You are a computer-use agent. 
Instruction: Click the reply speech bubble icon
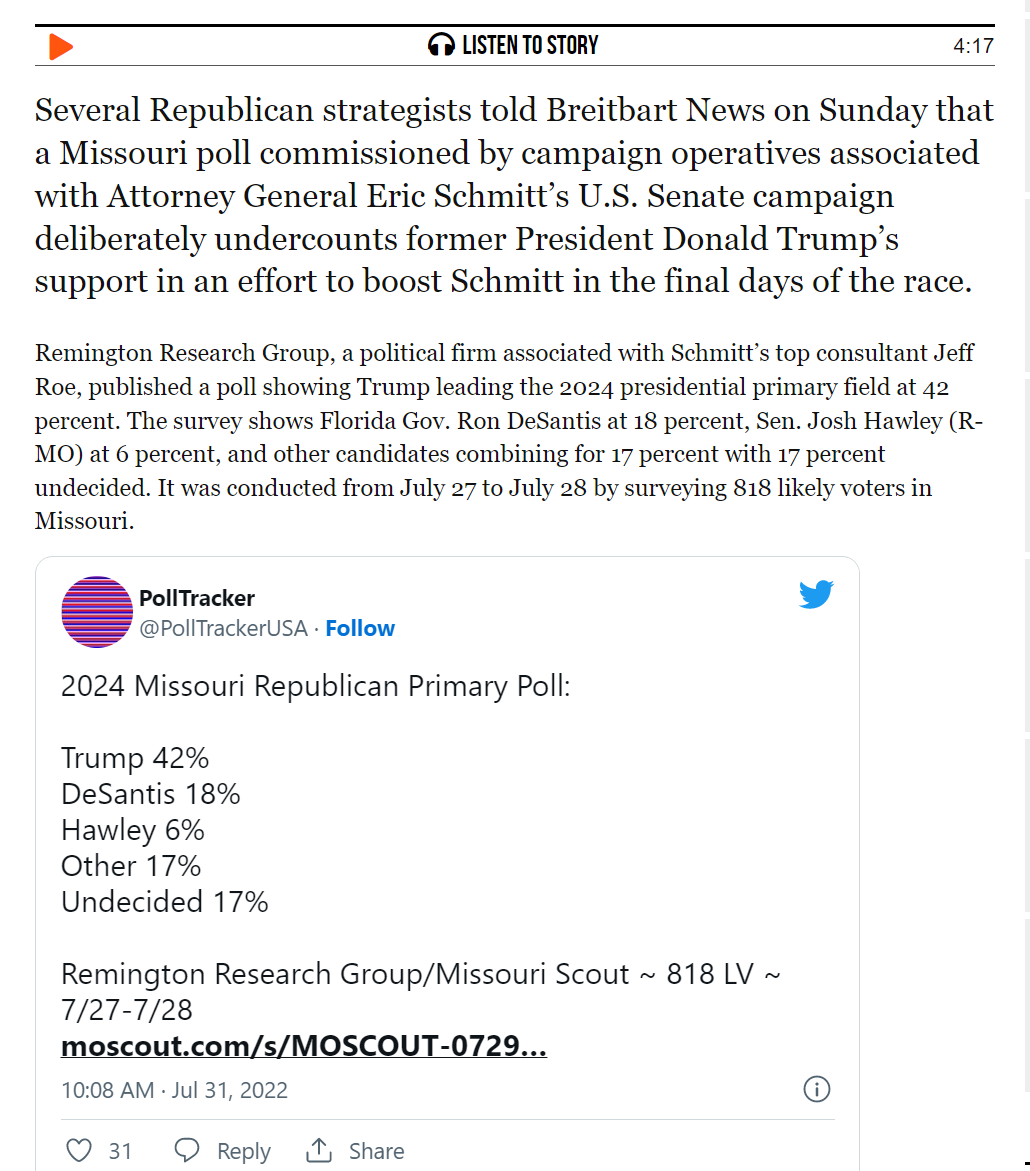pos(187,1150)
